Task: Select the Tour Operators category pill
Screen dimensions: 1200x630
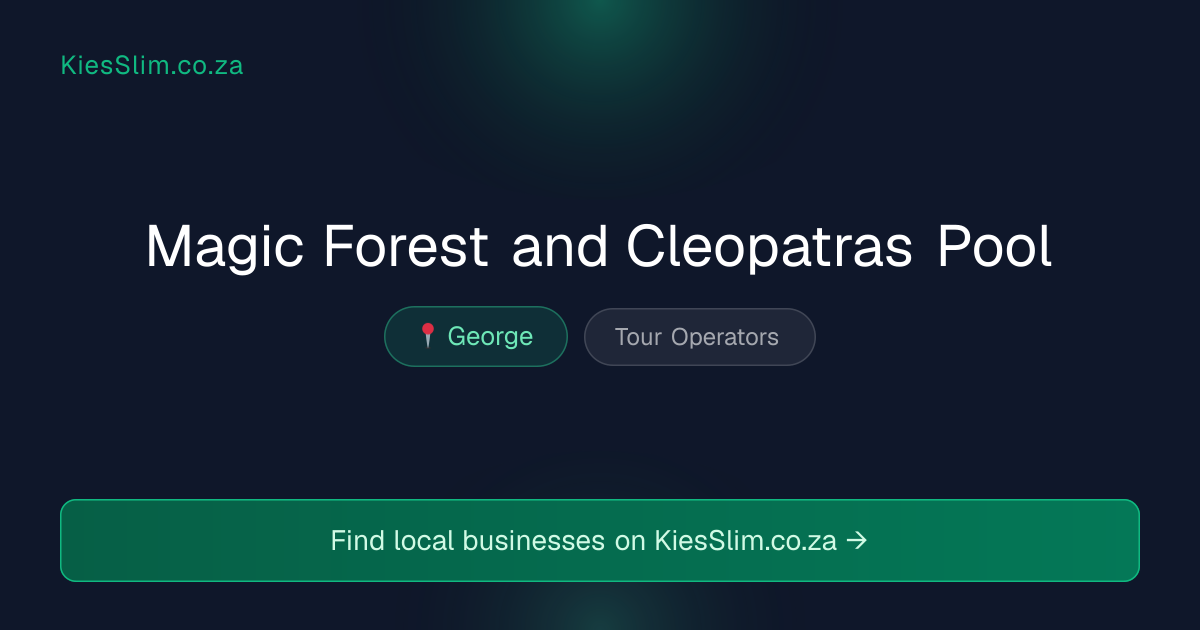Action: click(x=700, y=337)
